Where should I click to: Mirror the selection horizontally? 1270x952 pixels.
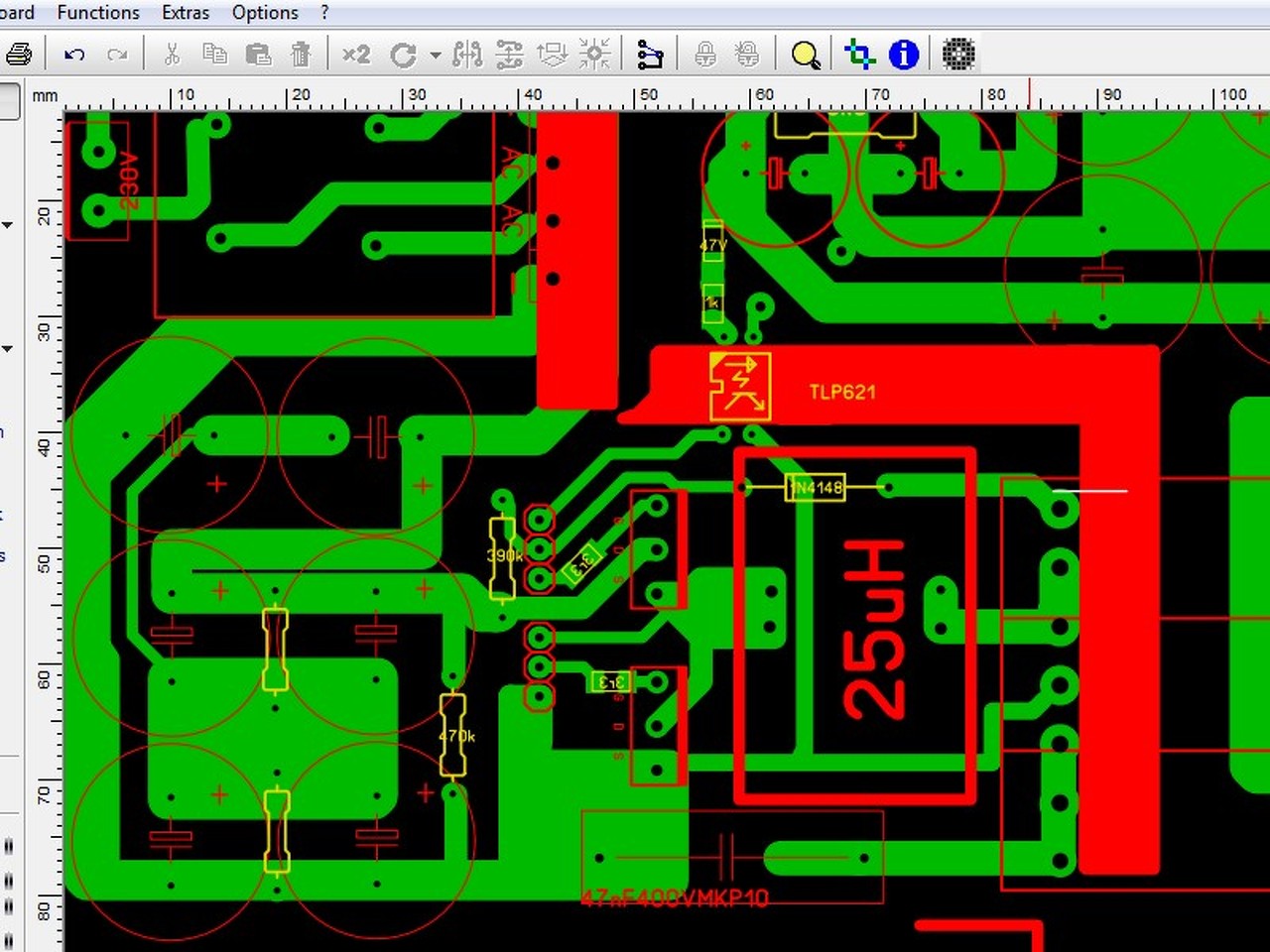467,55
